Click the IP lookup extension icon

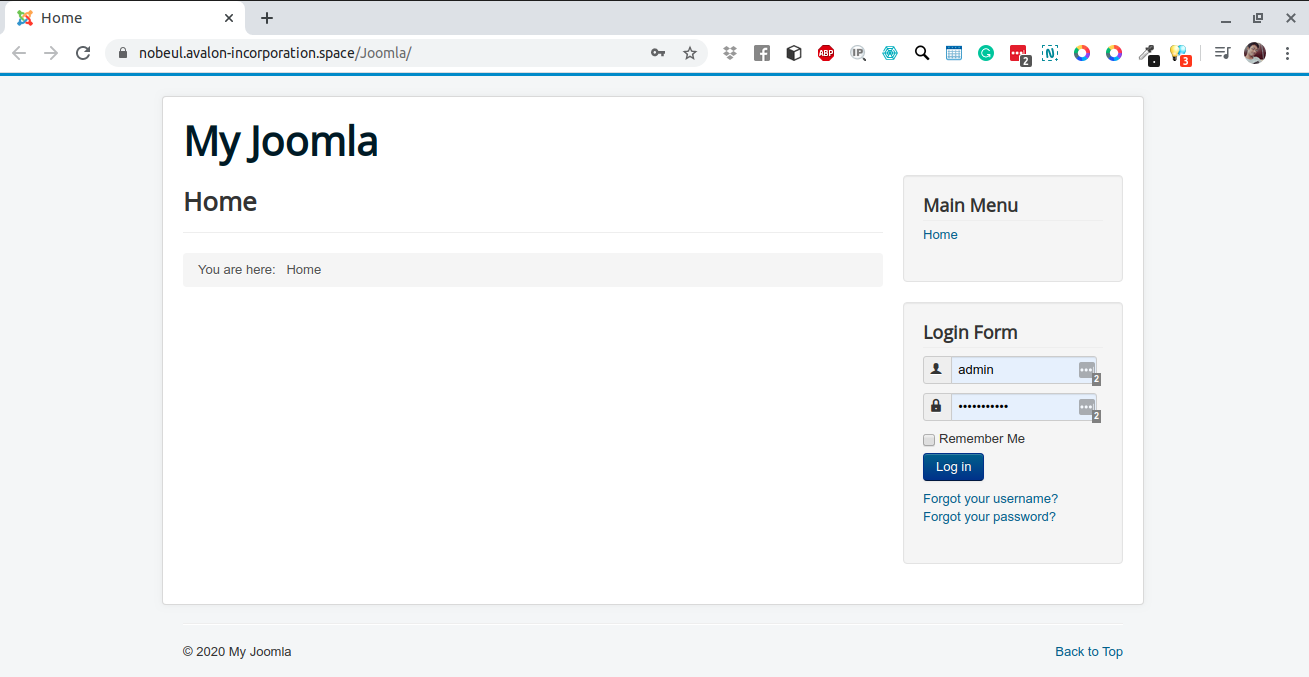[858, 53]
